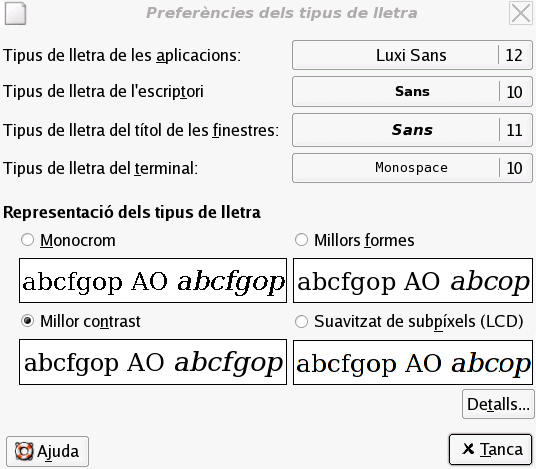
Task: Click the Millor contrast preview sample
Action: [x=153, y=362]
